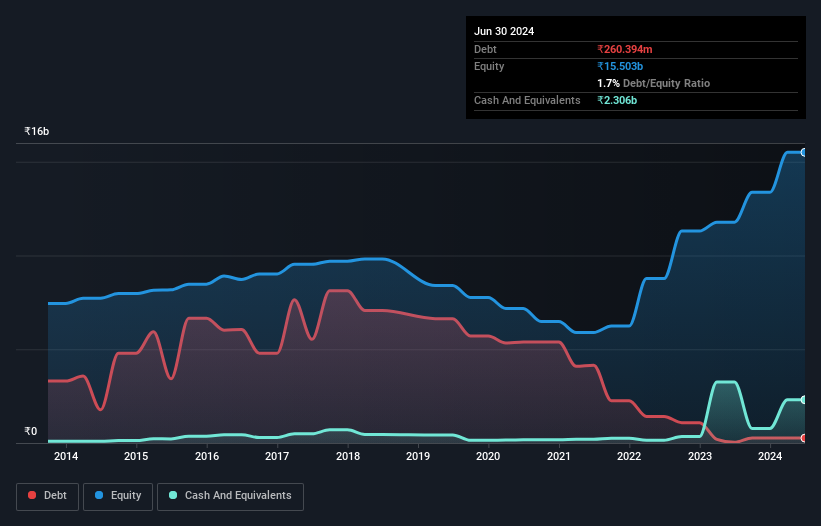Viewport: 821px width, 526px height.
Task: Click the red Debt endpoint marker
Action: coord(804,438)
